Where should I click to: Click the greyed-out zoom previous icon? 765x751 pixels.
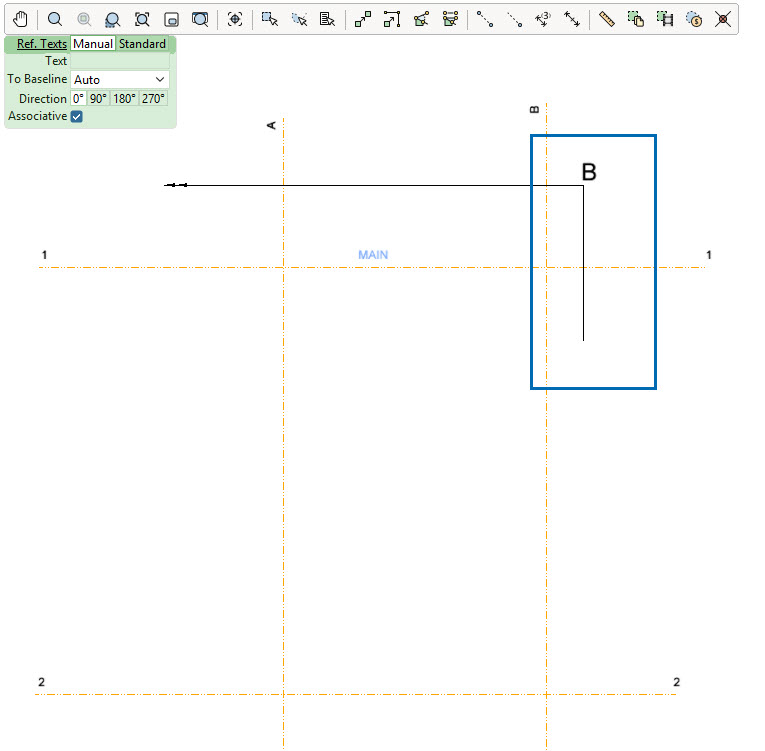84,20
